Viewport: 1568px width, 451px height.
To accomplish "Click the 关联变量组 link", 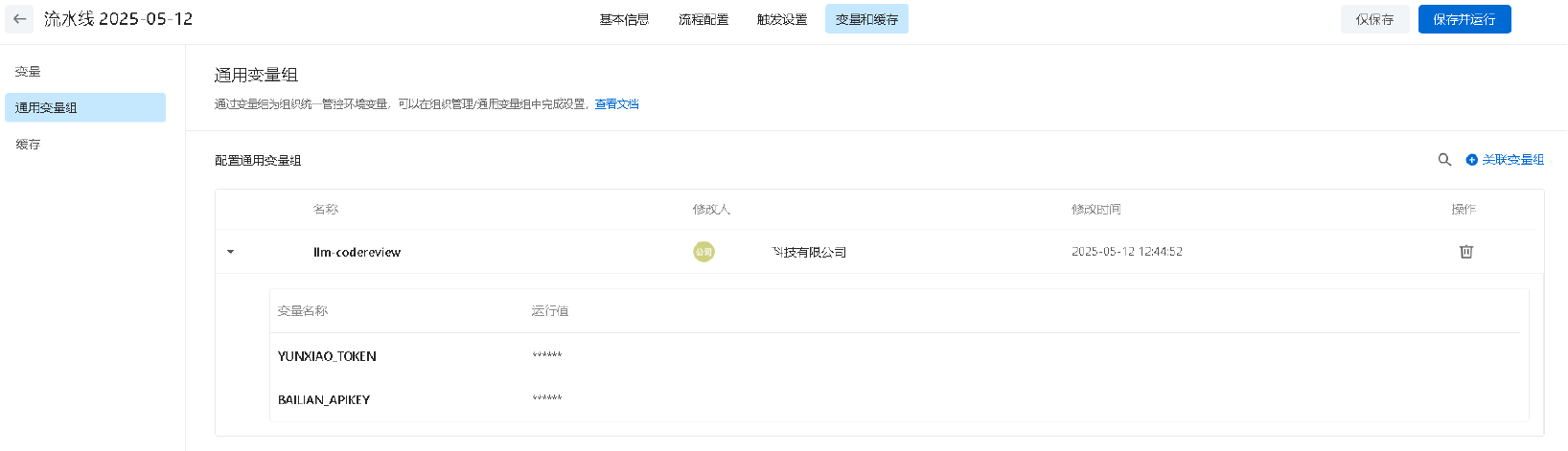I will pyautogui.click(x=1512, y=160).
